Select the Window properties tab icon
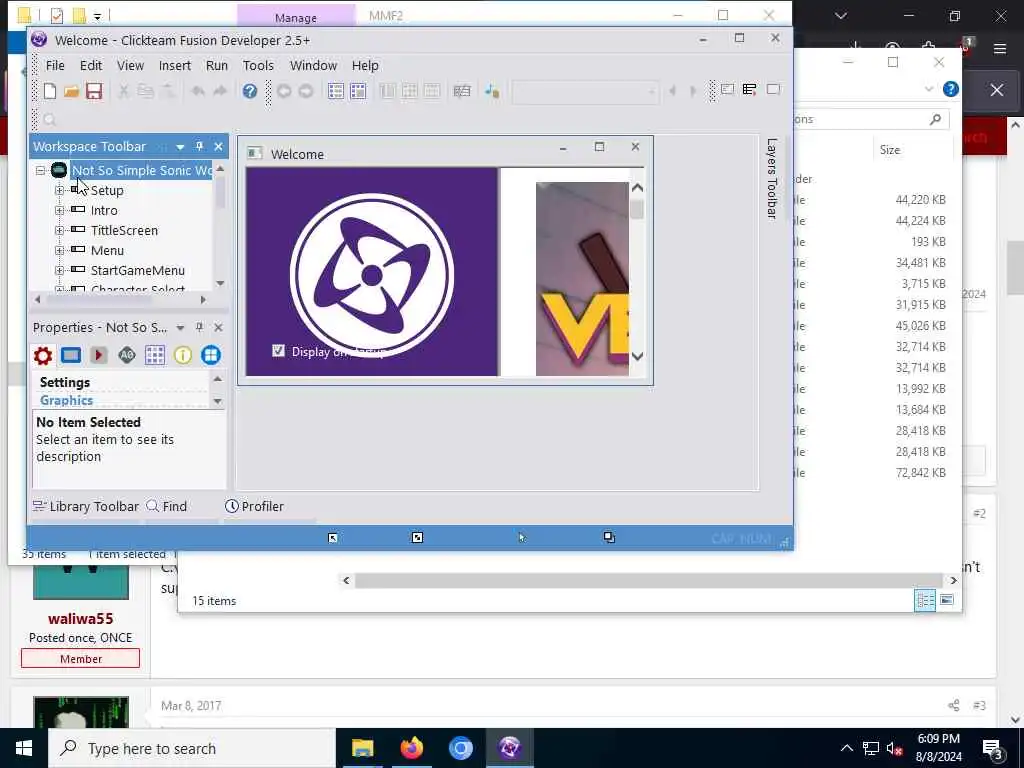 tap(71, 355)
